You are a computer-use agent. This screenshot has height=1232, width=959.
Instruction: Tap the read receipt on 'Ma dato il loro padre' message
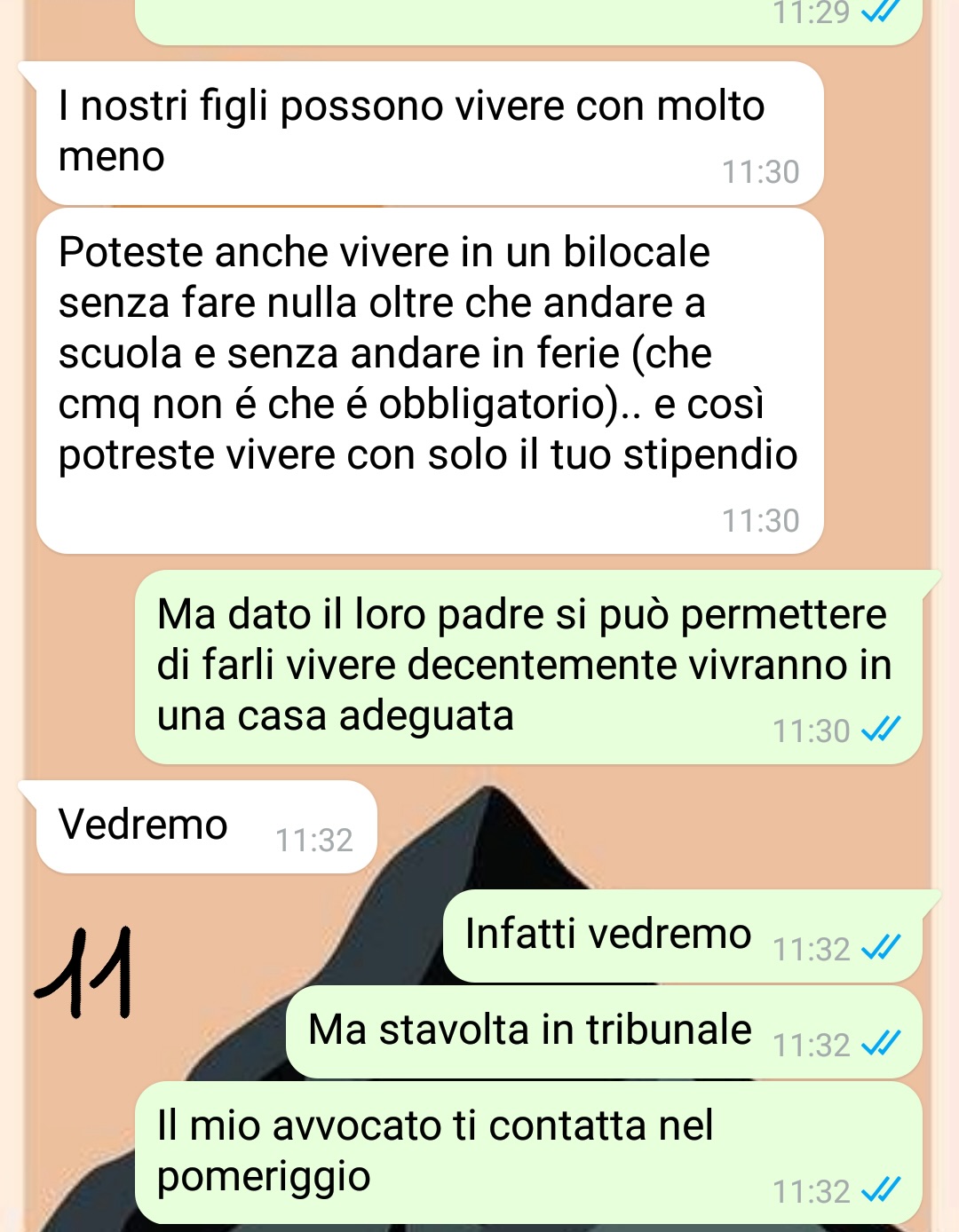[881, 730]
